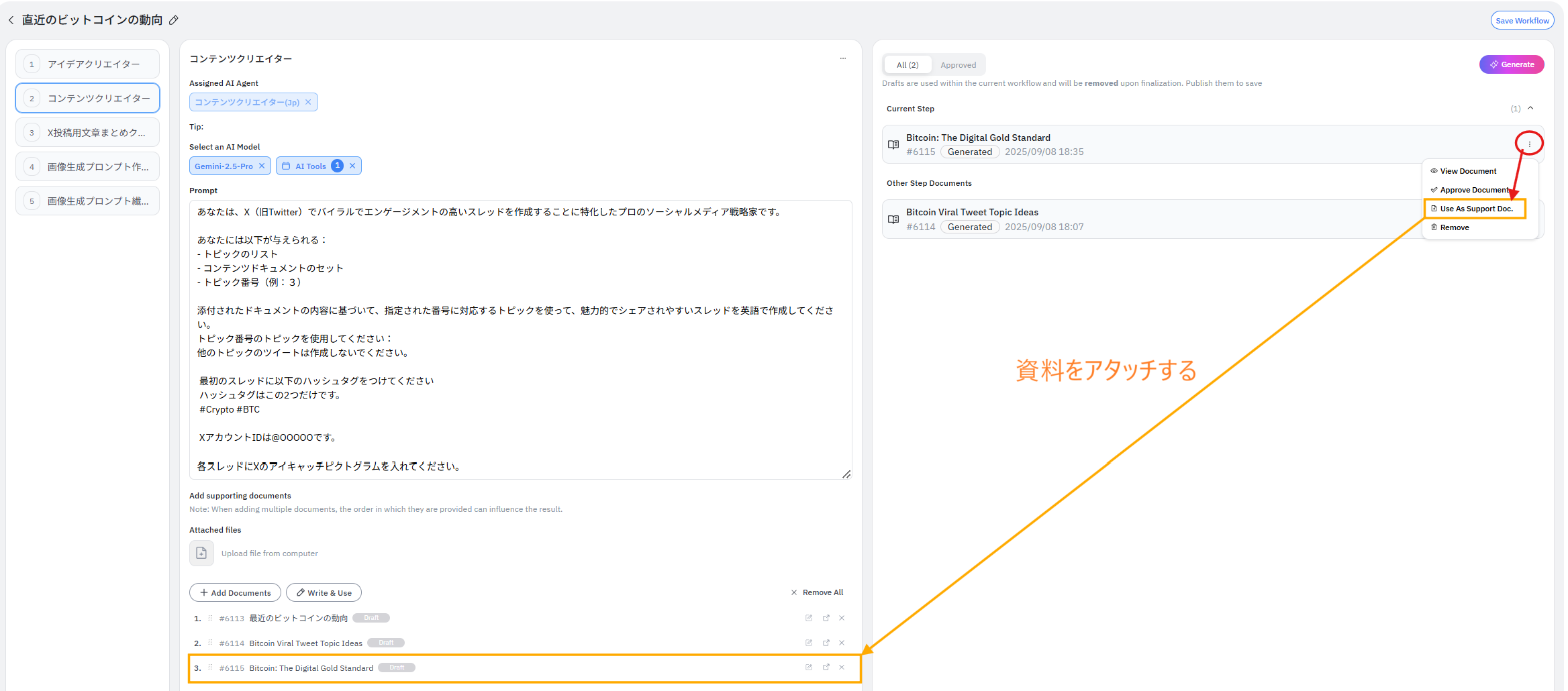1568x691 pixels.
Task: Open the three-dot menu on Bitcoin: The Digital Gold Standard
Action: [1529, 144]
